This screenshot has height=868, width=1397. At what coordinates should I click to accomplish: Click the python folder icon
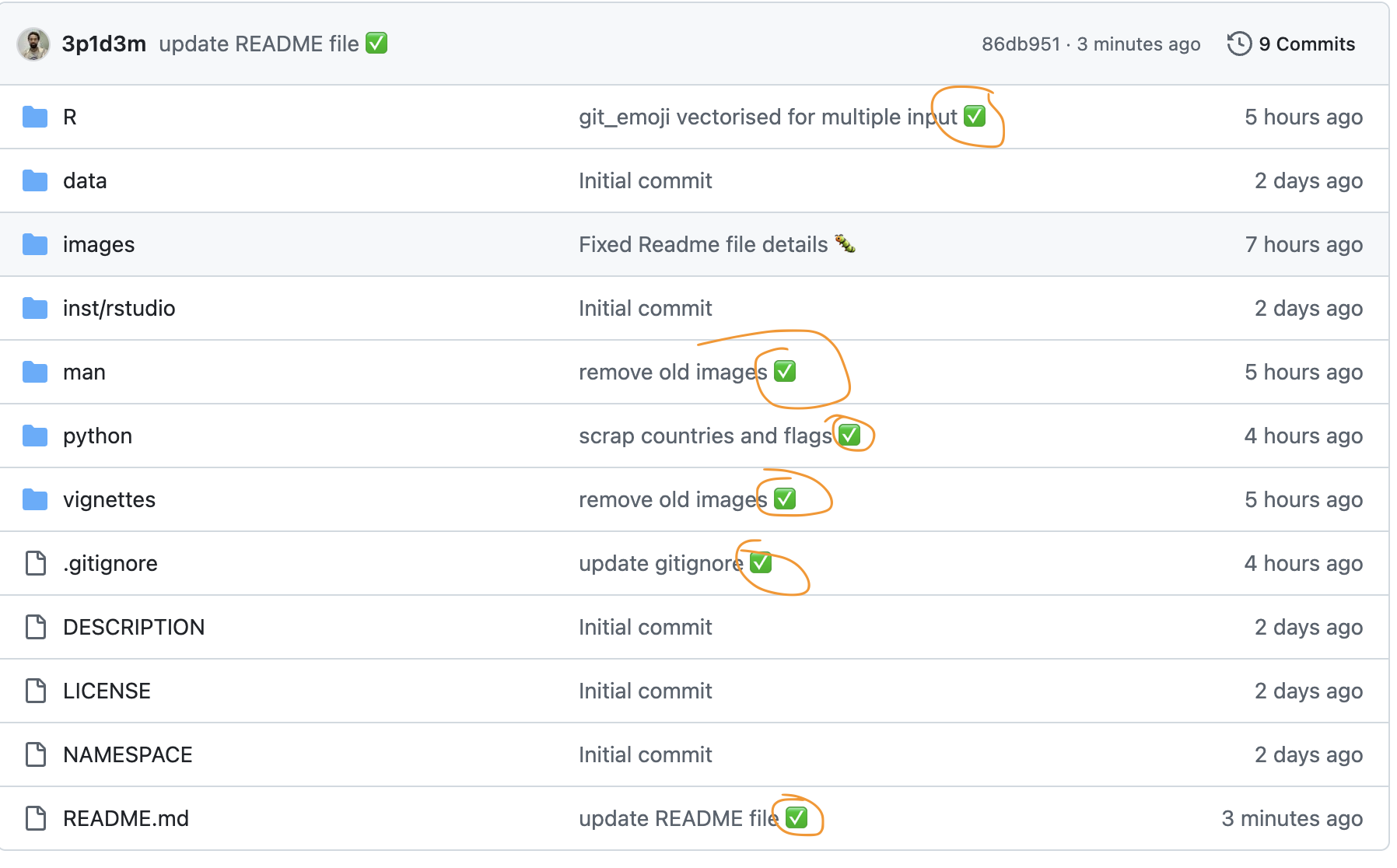click(x=35, y=436)
